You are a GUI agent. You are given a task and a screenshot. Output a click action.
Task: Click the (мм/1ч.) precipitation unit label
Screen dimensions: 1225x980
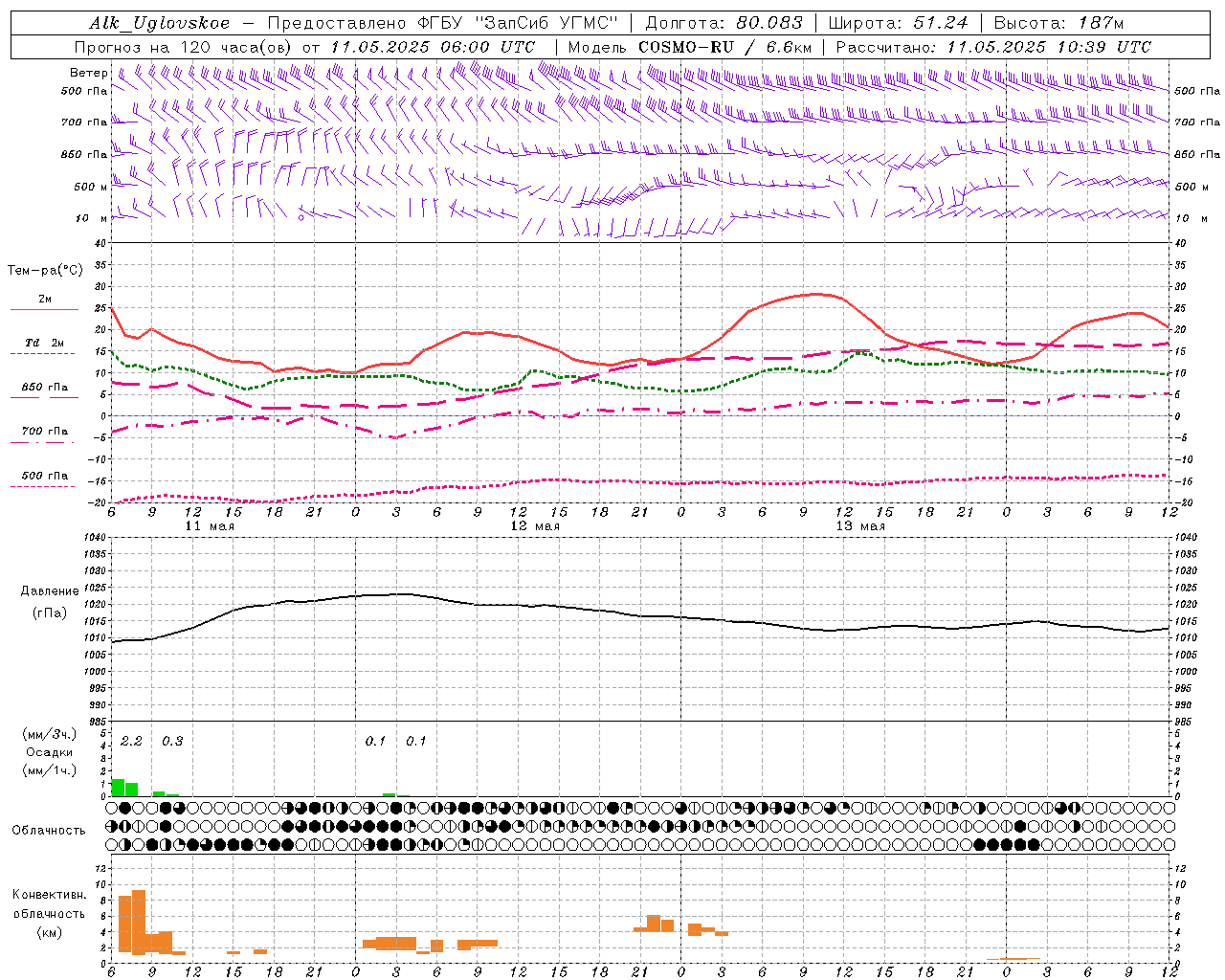(50, 769)
